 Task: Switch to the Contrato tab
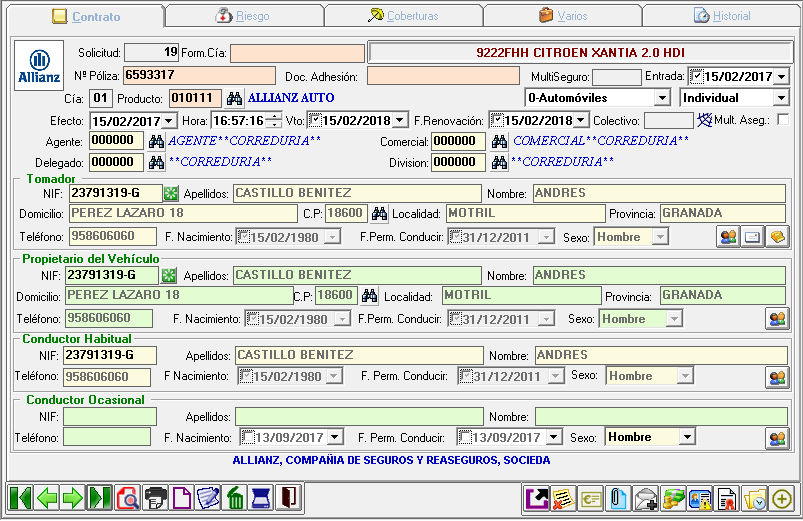coord(86,16)
